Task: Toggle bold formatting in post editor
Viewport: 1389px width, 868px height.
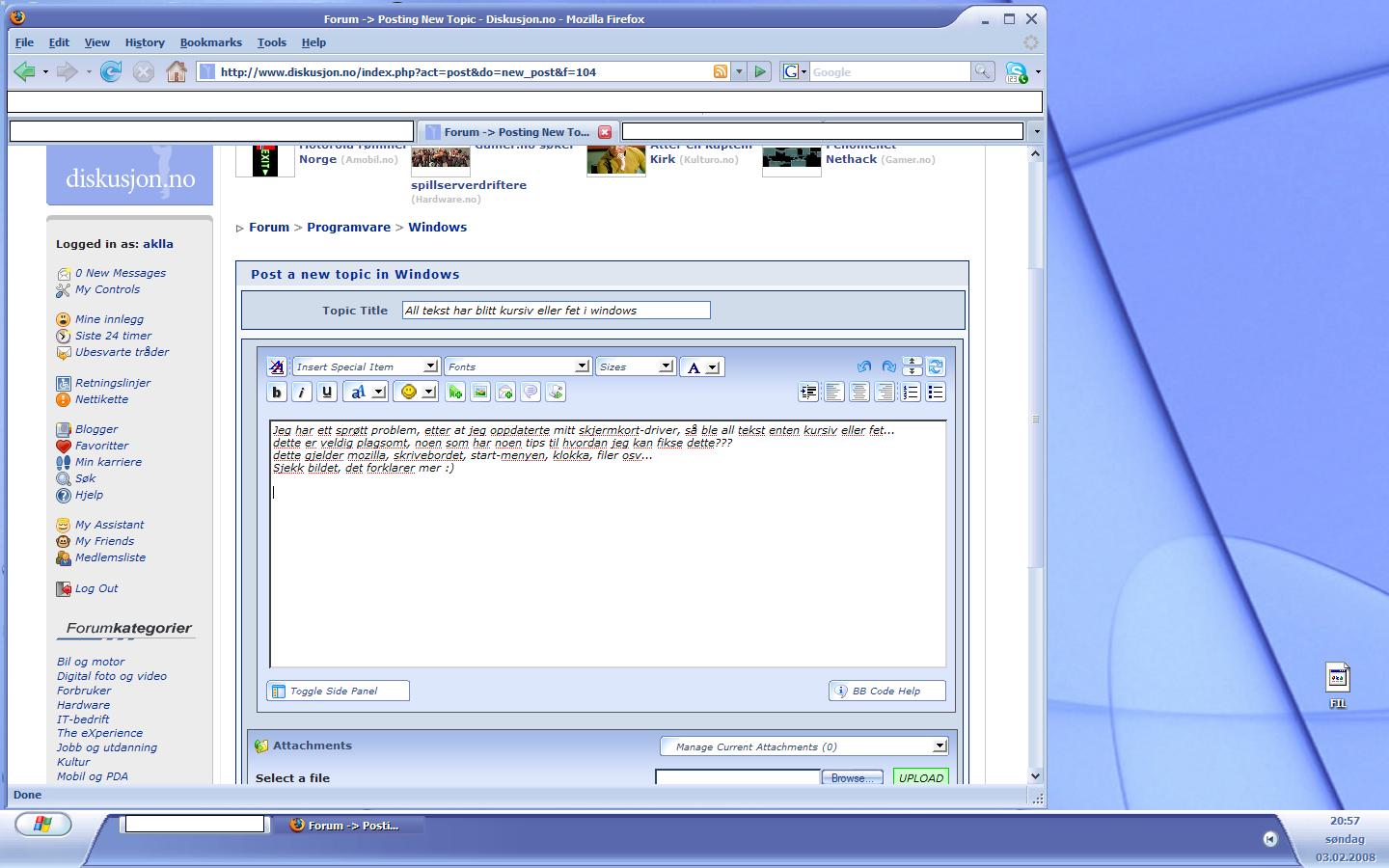Action: 277,392
